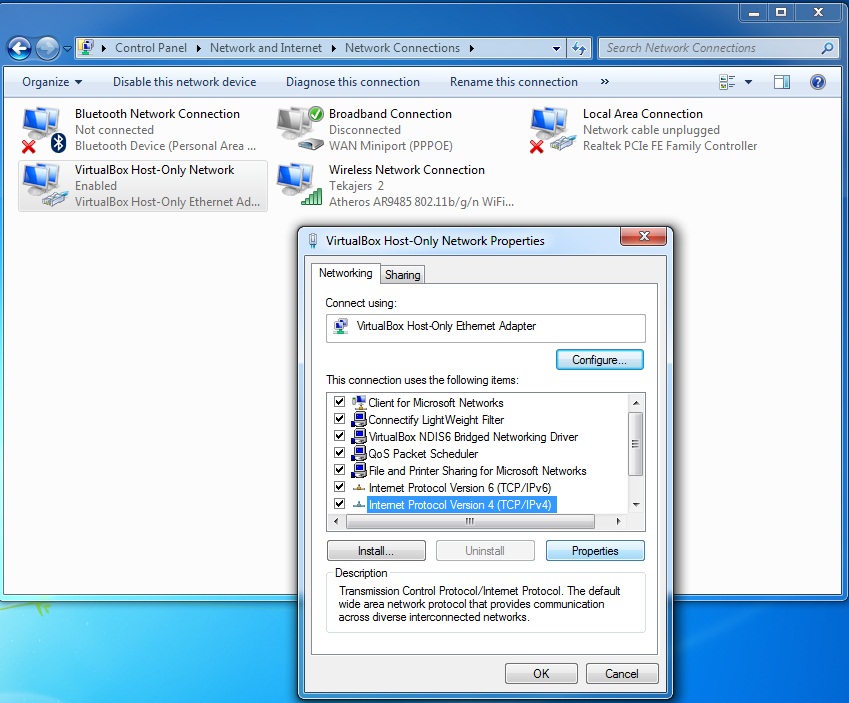Image resolution: width=849 pixels, height=703 pixels.
Task: Select Network and Internet breadcrumb
Action: point(266,48)
